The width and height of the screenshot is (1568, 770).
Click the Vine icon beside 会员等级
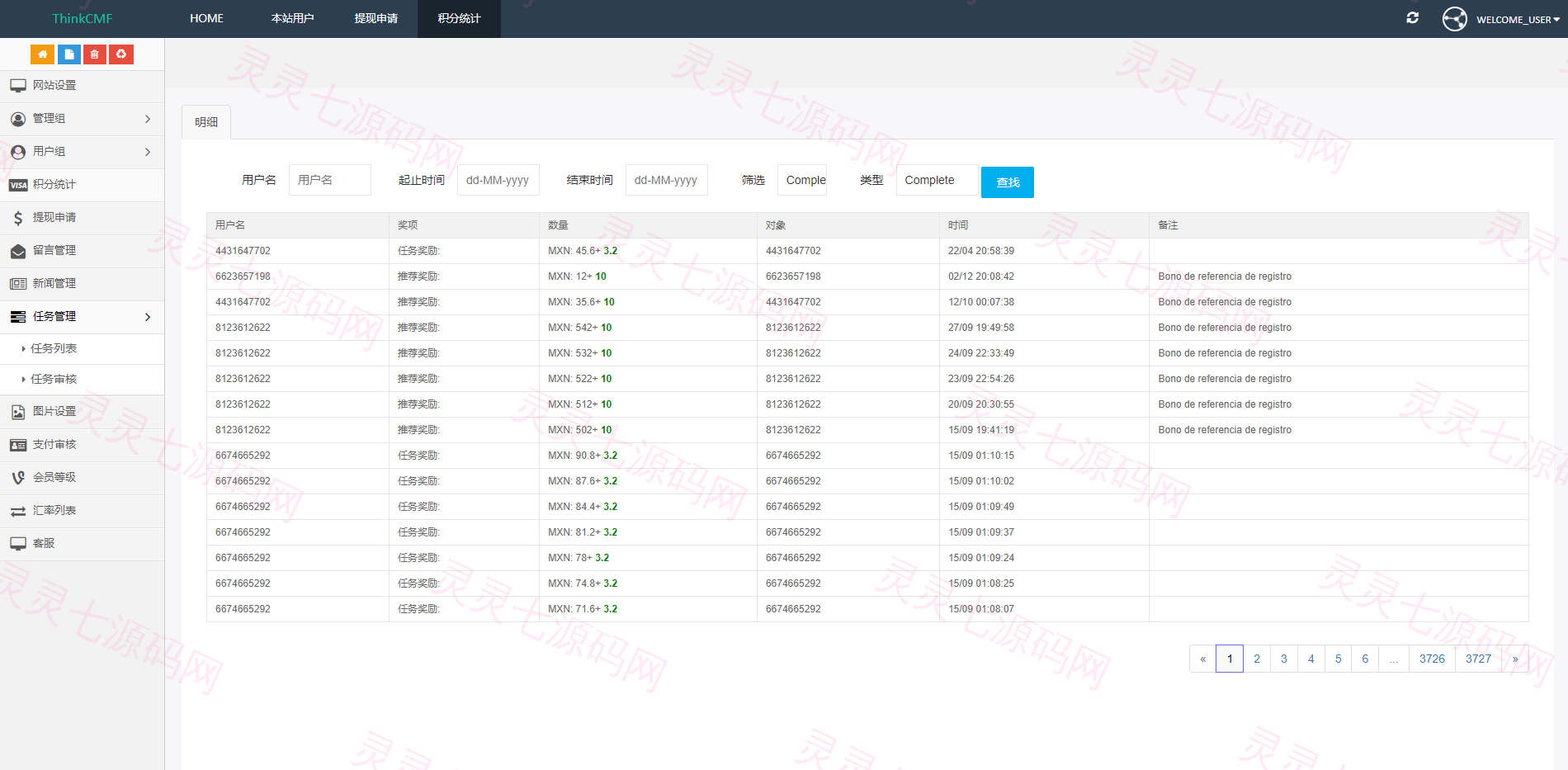(18, 478)
